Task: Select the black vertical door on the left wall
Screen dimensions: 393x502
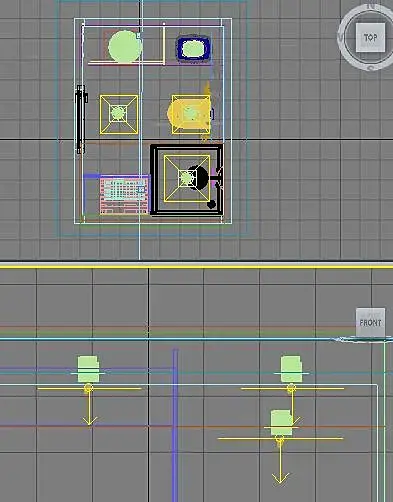Action: (80, 119)
